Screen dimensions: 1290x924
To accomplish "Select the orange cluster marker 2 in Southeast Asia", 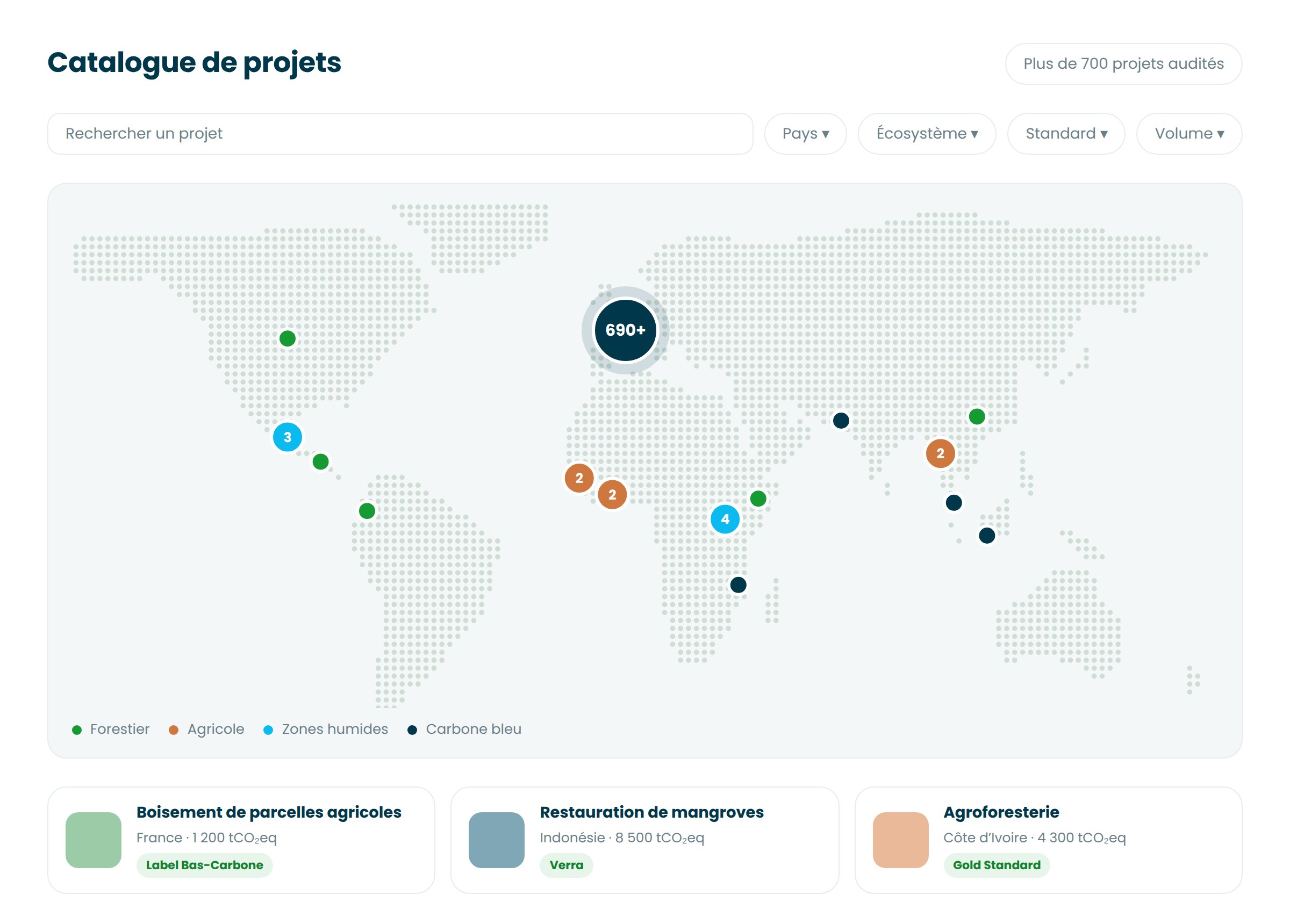I will coord(940,453).
